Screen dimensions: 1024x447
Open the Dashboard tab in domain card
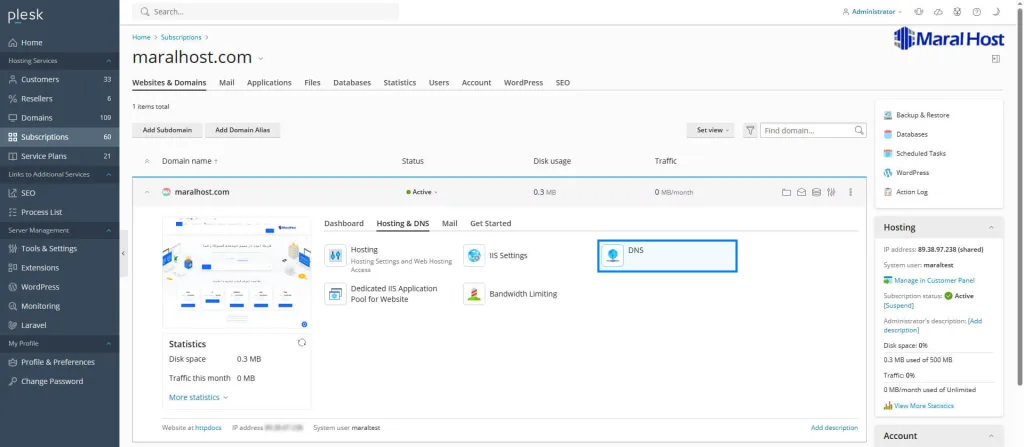(x=344, y=224)
